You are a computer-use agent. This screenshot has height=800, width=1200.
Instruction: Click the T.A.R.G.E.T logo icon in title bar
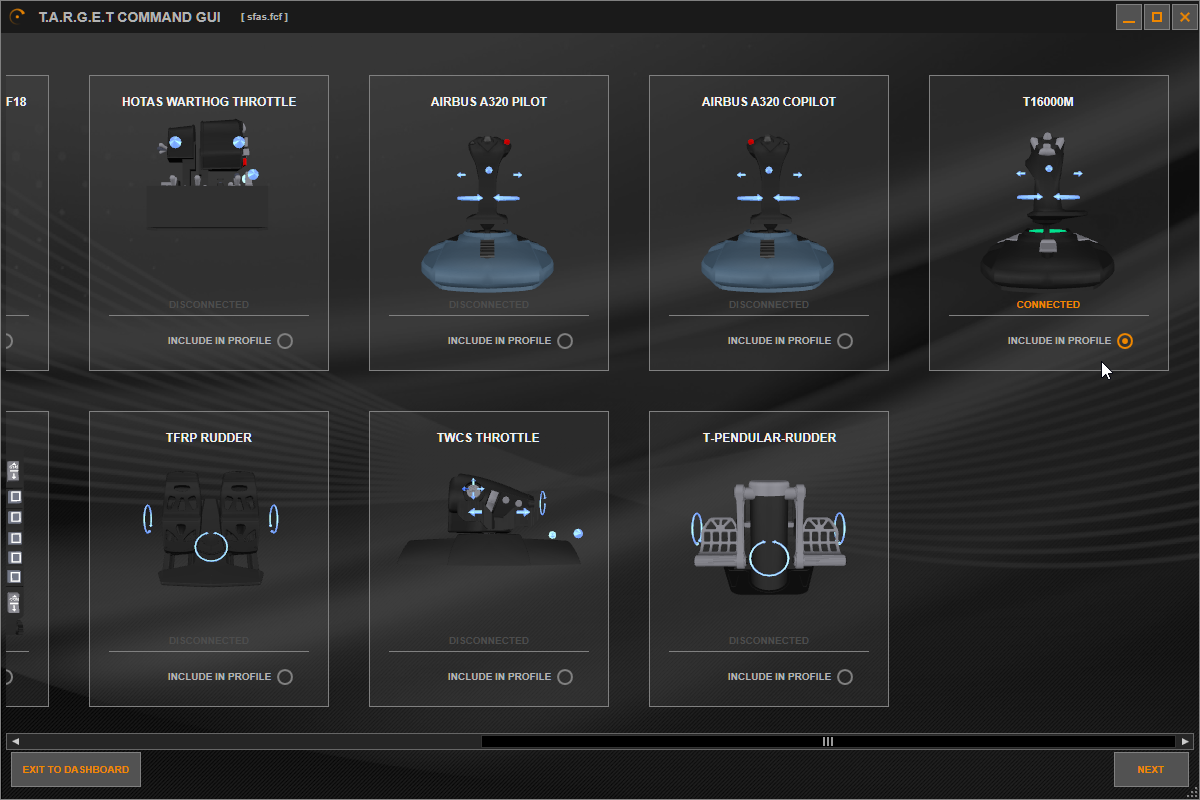(17, 17)
